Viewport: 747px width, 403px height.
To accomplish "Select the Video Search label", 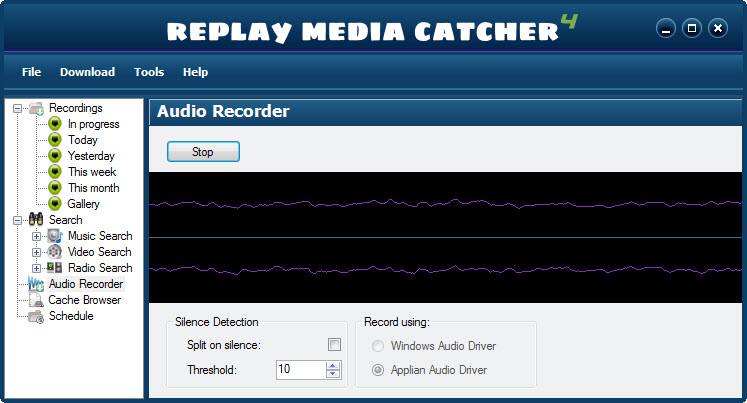I will pyautogui.click(x=100, y=252).
